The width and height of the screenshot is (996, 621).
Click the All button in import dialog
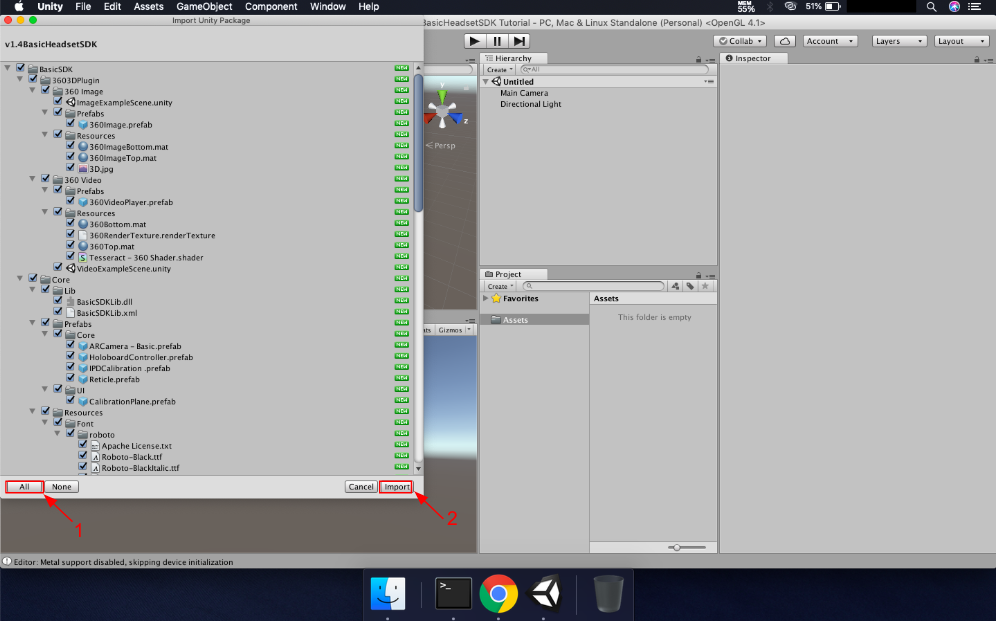coord(24,487)
